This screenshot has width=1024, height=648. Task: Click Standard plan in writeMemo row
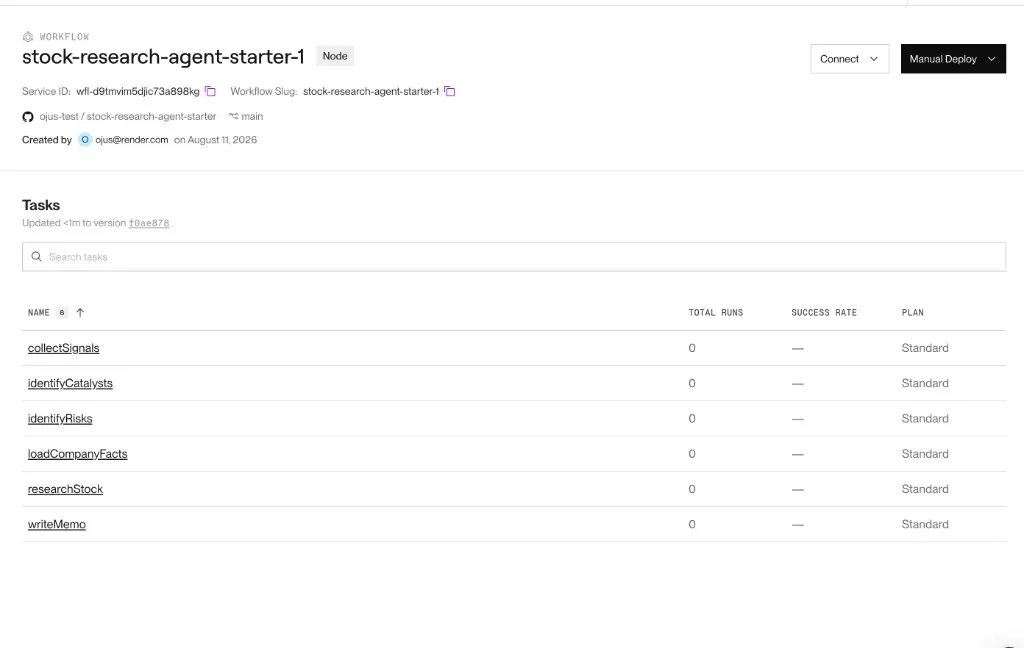925,525
